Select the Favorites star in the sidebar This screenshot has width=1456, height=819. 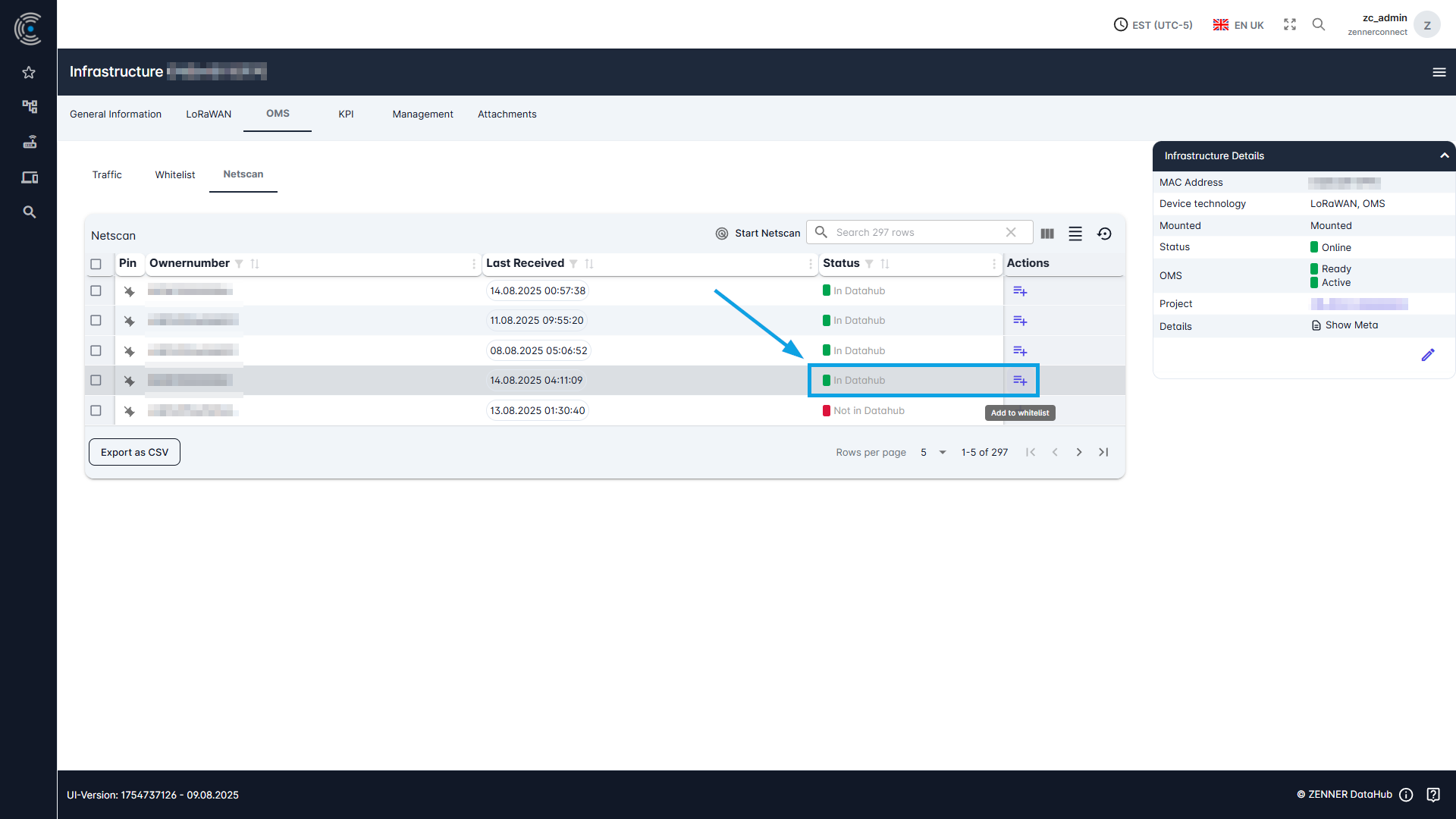tap(28, 72)
